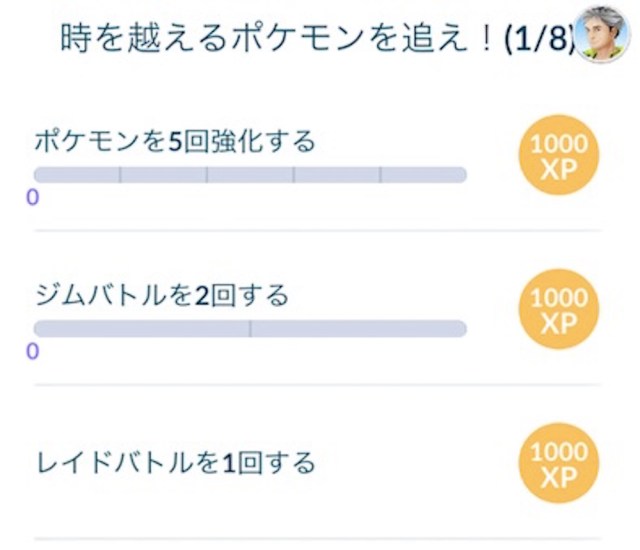The width and height of the screenshot is (640, 550).
Task: Tap 1000 XP badge for powering up Pokémon
Action: coord(559,158)
